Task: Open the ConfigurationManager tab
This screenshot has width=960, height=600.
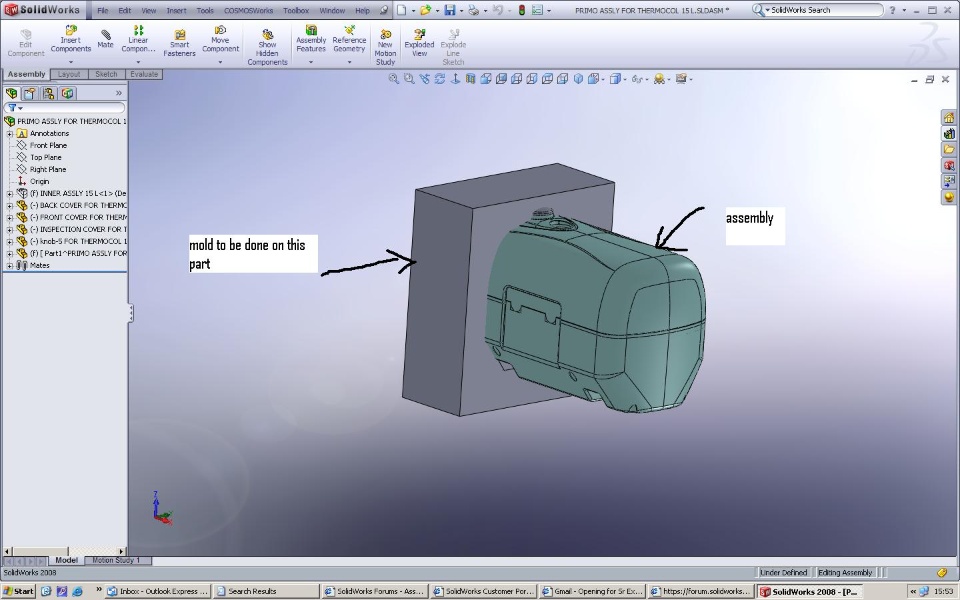Action: click(48, 93)
